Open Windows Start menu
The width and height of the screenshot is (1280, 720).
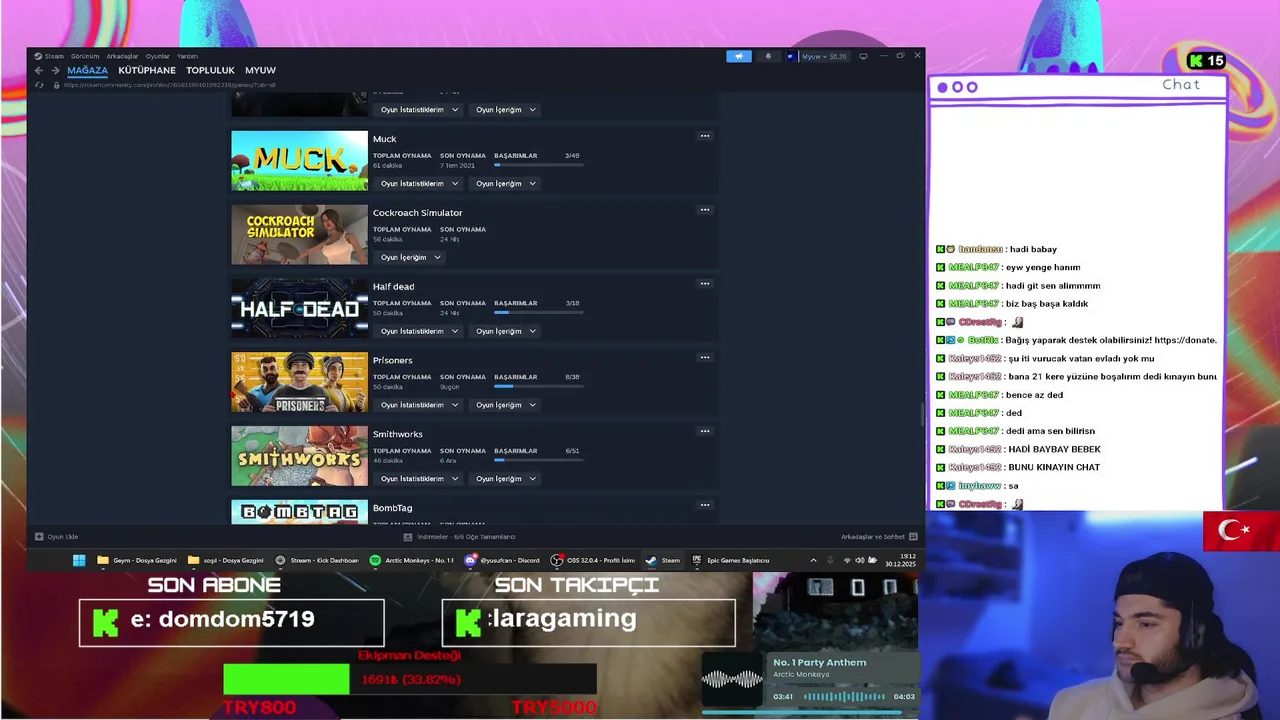coord(79,560)
